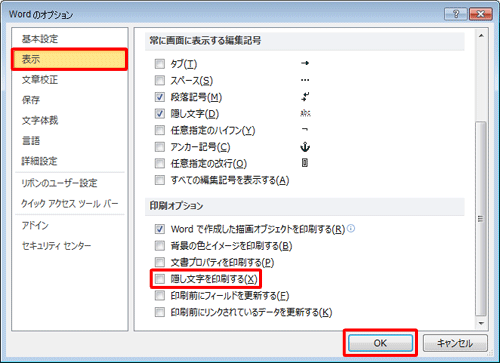Image resolution: width=500 pixels, height=363 pixels.
Task: Check 文書プロパティを印刷する(P)
Action: click(x=160, y=262)
